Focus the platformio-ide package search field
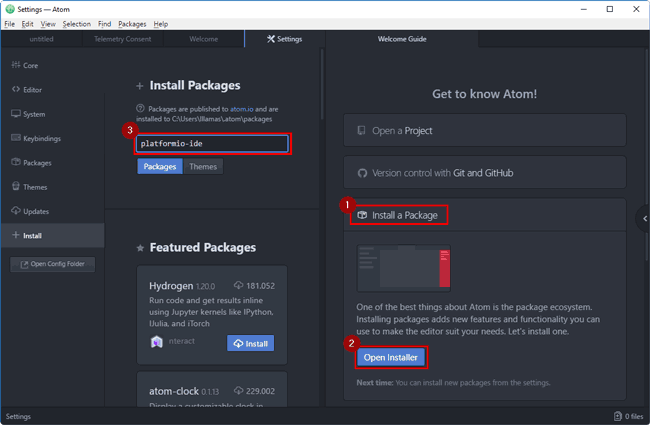Image resolution: width=650 pixels, height=425 pixels. tap(212, 143)
